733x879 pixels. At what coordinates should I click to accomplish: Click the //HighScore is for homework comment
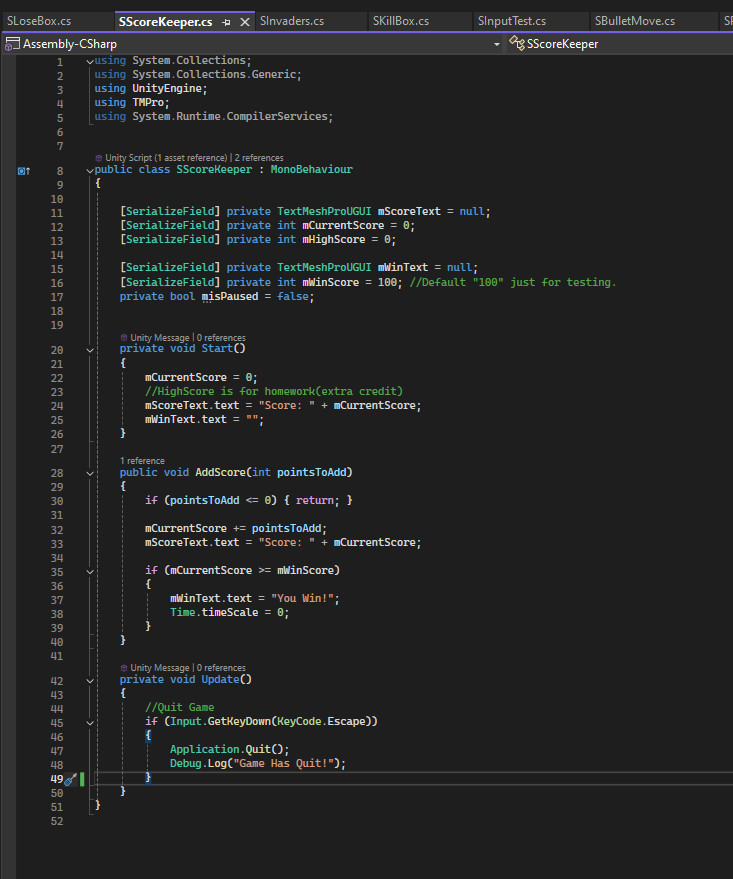click(x=273, y=391)
